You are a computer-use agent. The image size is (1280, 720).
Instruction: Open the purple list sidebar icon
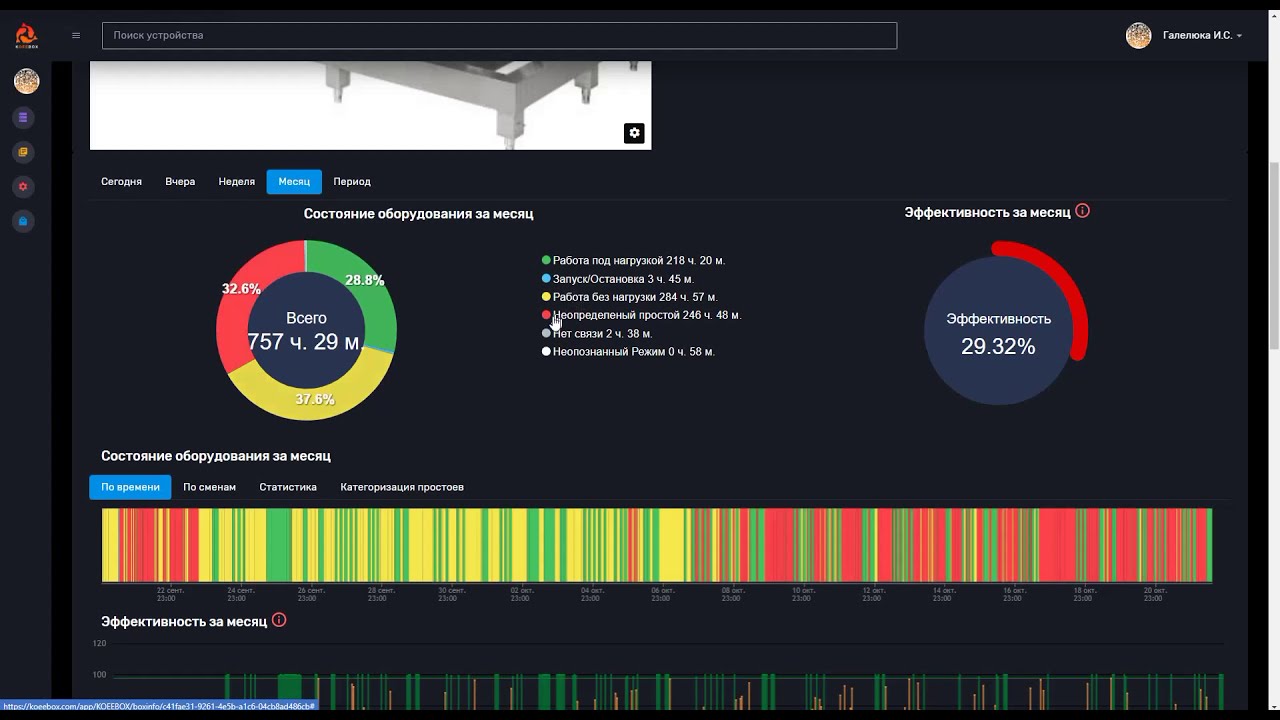click(x=24, y=118)
